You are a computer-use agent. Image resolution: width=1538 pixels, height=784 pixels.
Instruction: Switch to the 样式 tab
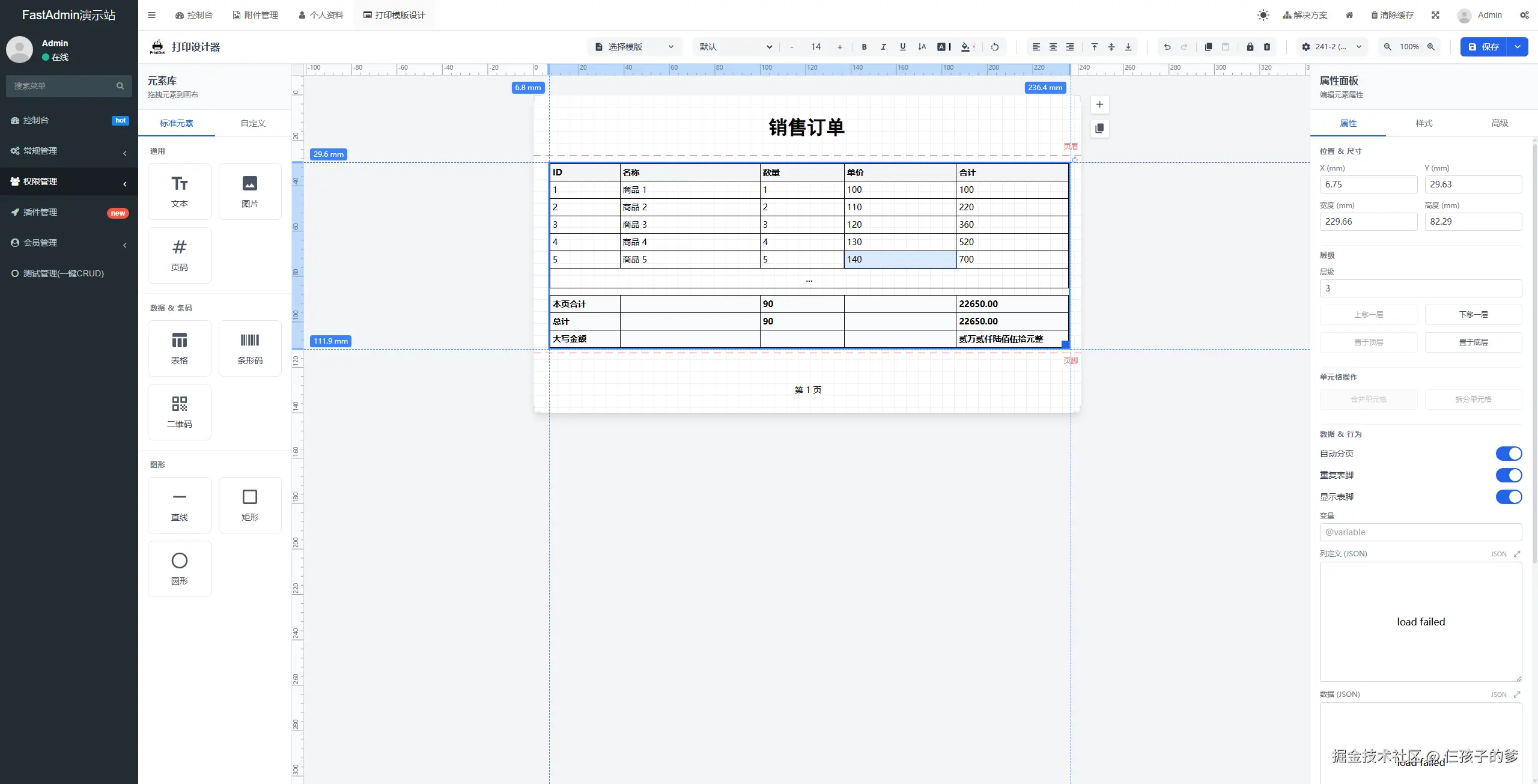pyautogui.click(x=1424, y=123)
